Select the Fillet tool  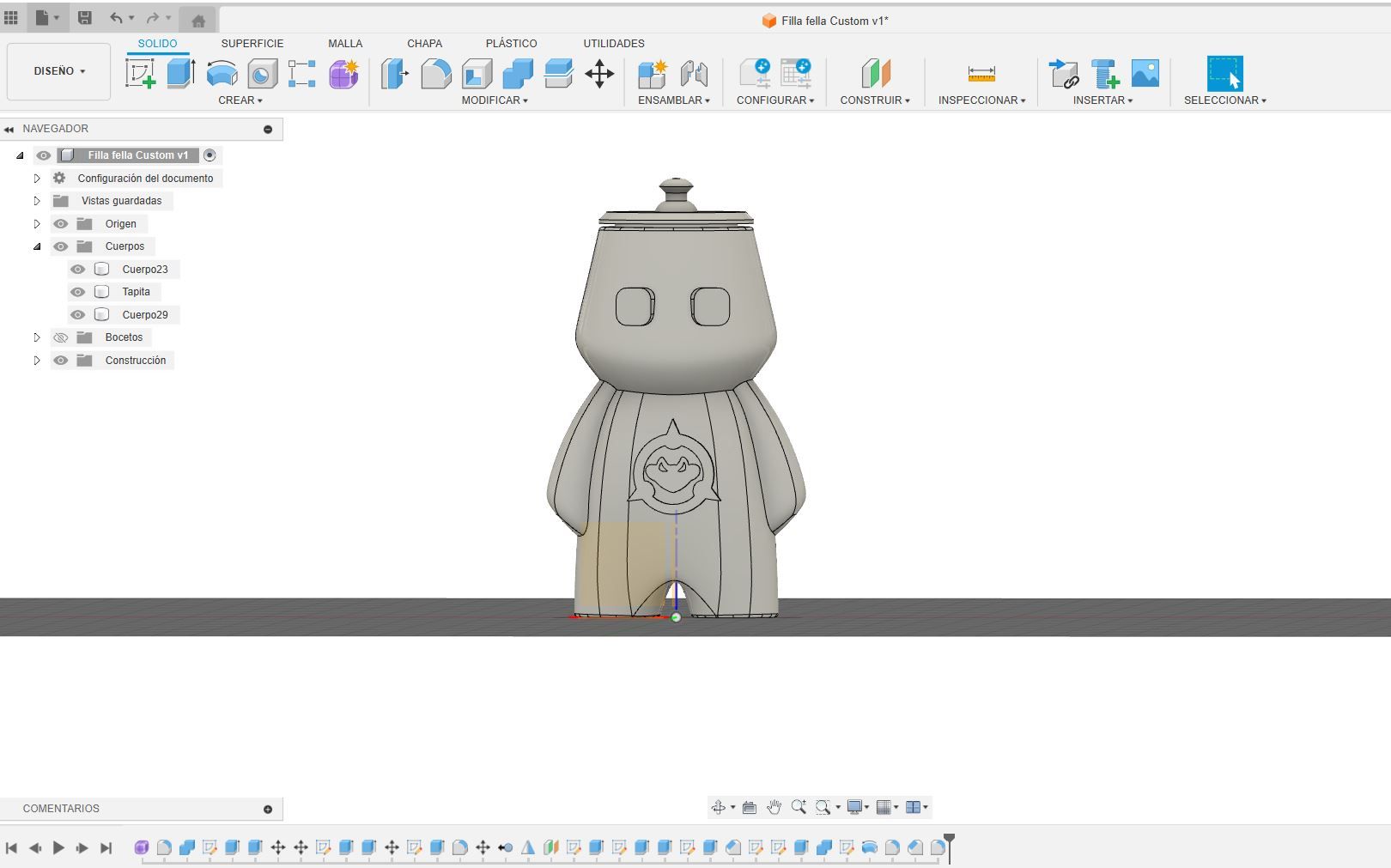[435, 74]
